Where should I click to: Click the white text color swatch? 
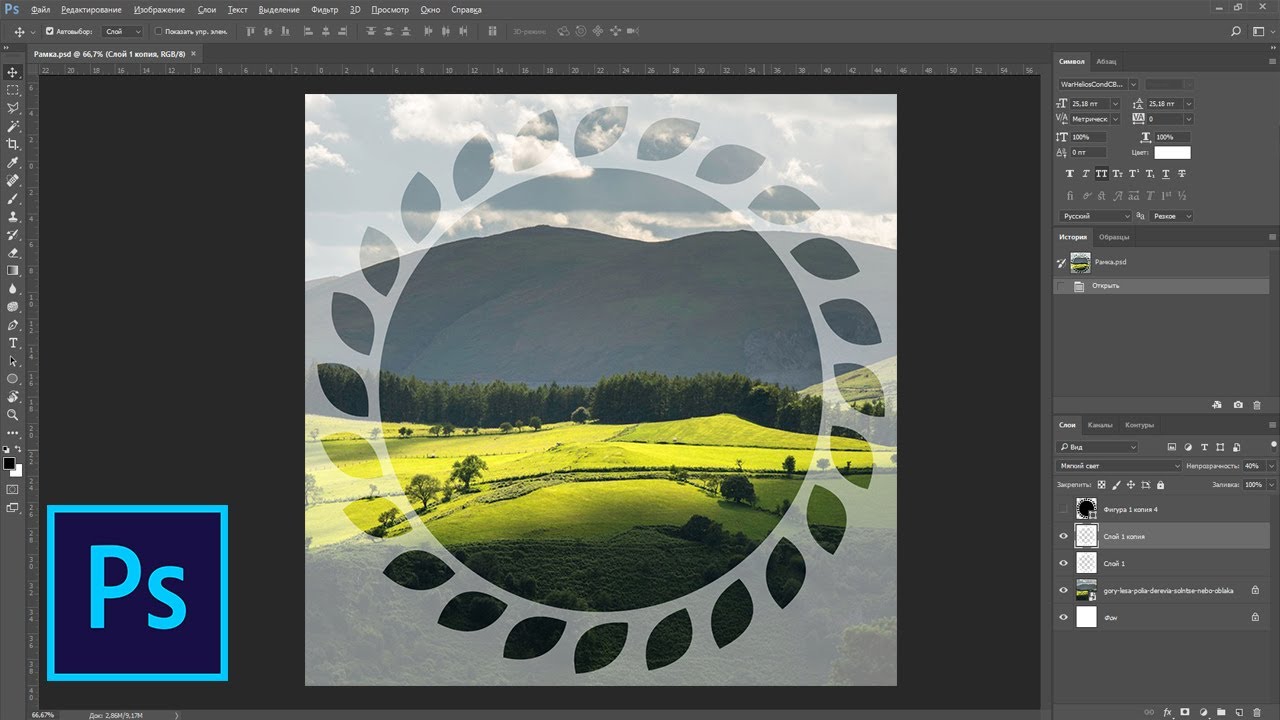click(1172, 152)
